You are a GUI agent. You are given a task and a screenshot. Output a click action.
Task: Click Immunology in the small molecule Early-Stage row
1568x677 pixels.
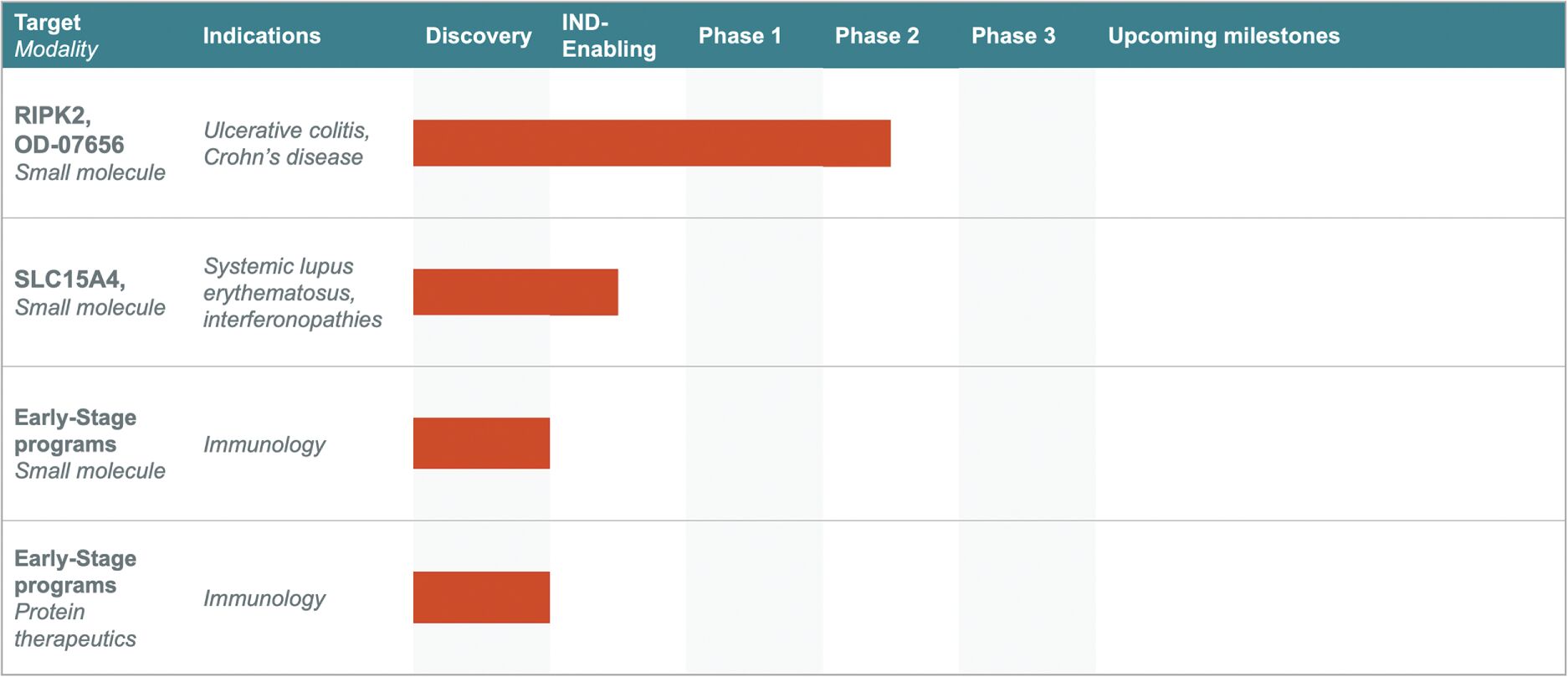point(264,444)
